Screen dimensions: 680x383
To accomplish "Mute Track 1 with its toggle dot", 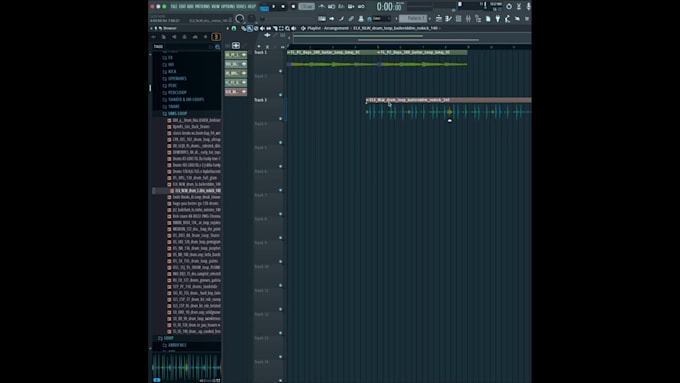I will click(x=281, y=71).
